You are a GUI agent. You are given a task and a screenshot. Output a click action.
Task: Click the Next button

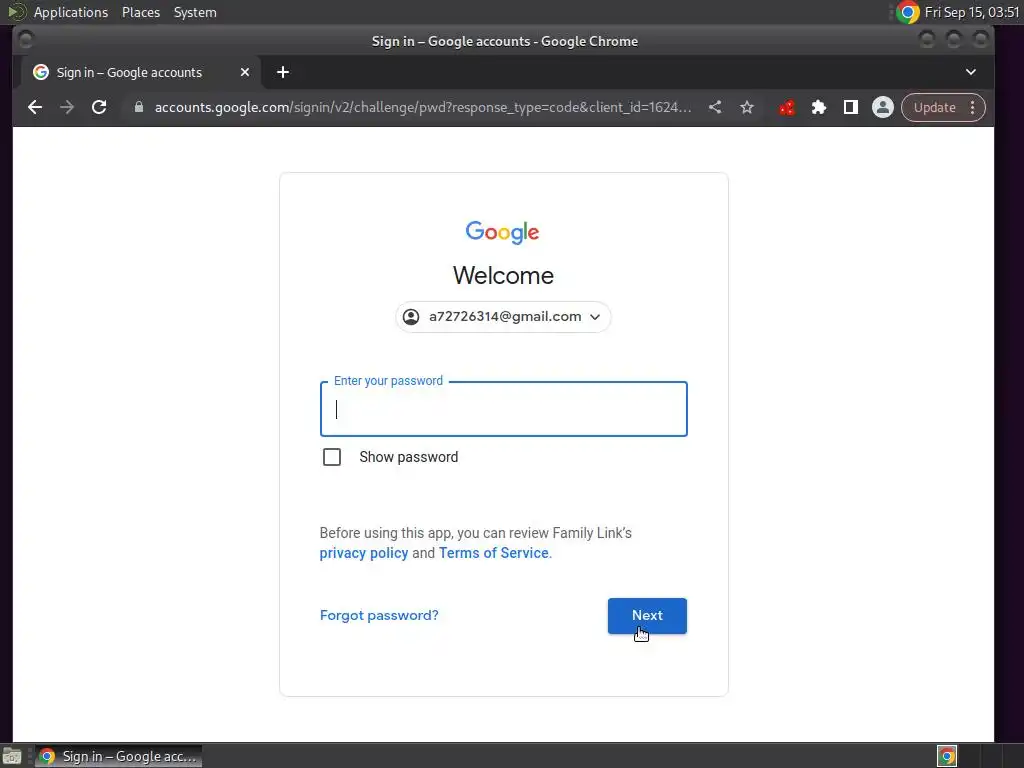coord(647,615)
